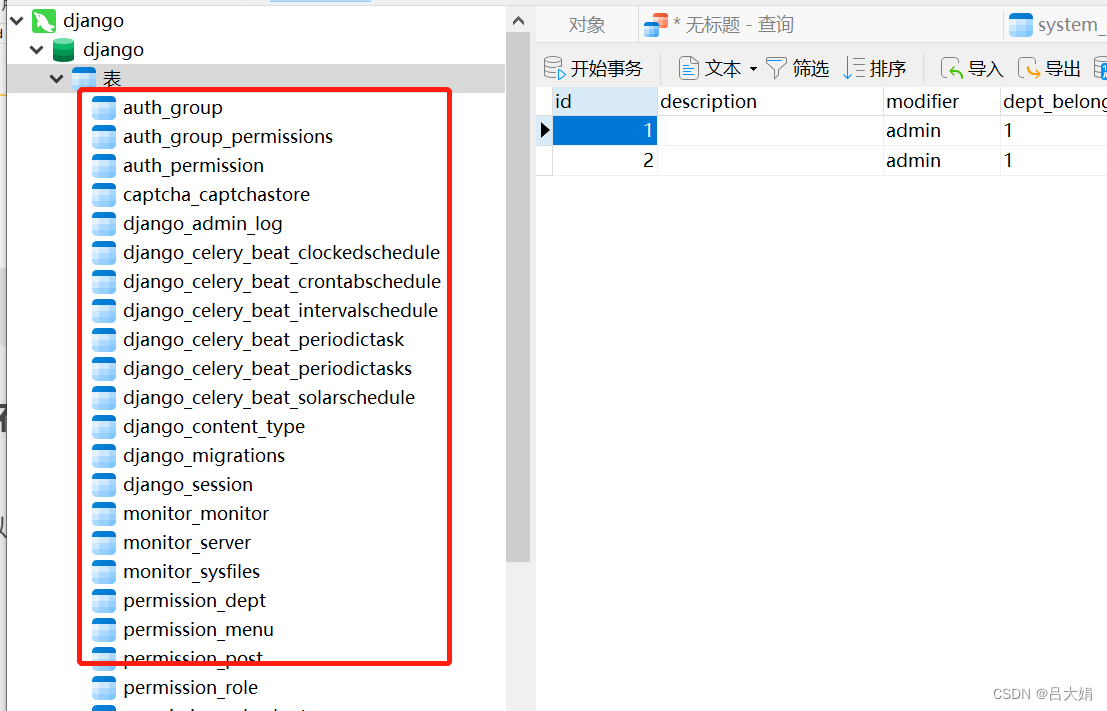1107x711 pixels.
Task: Click the green django database icon
Action: (64, 50)
